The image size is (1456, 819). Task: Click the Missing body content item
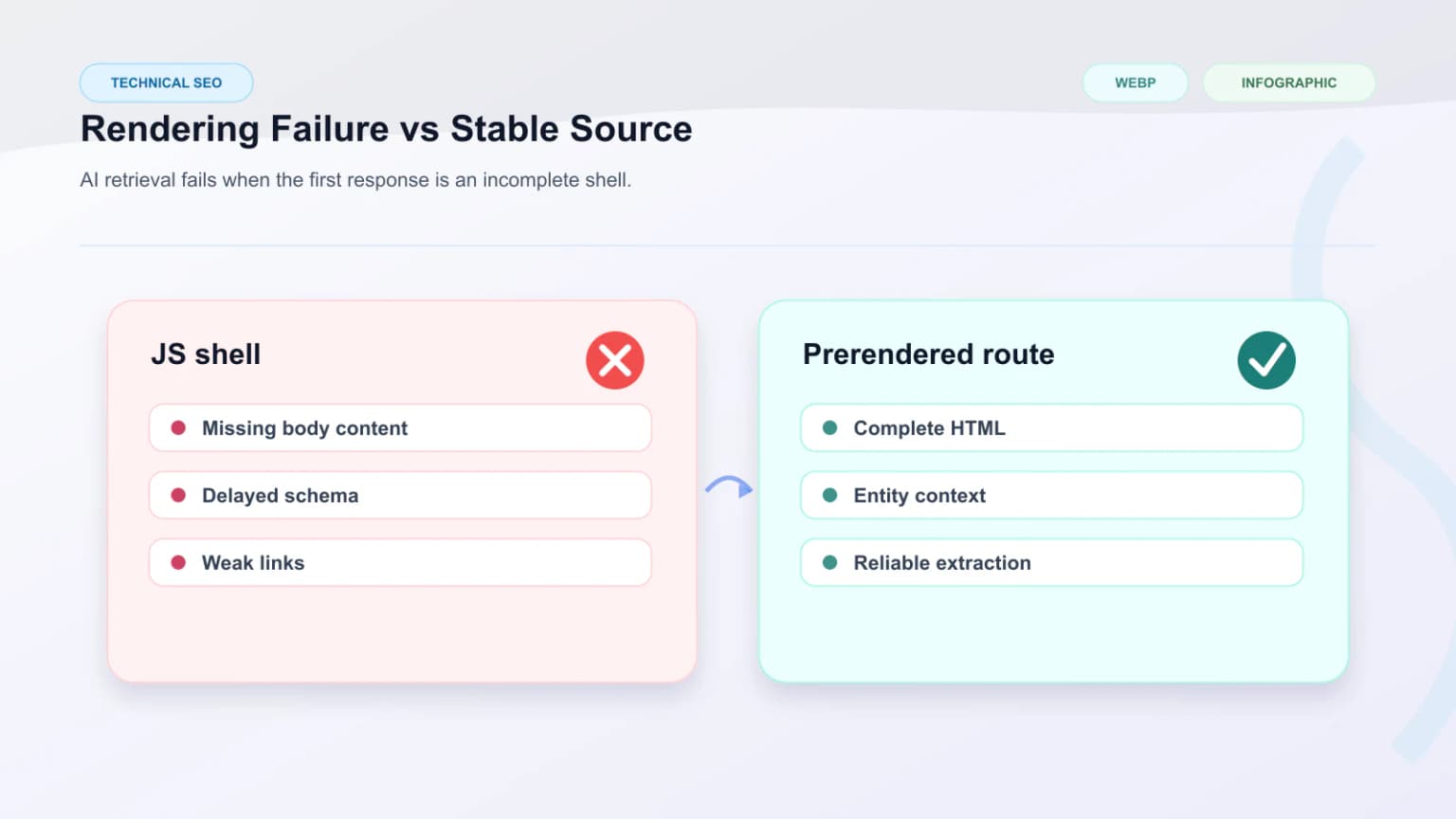(400, 428)
